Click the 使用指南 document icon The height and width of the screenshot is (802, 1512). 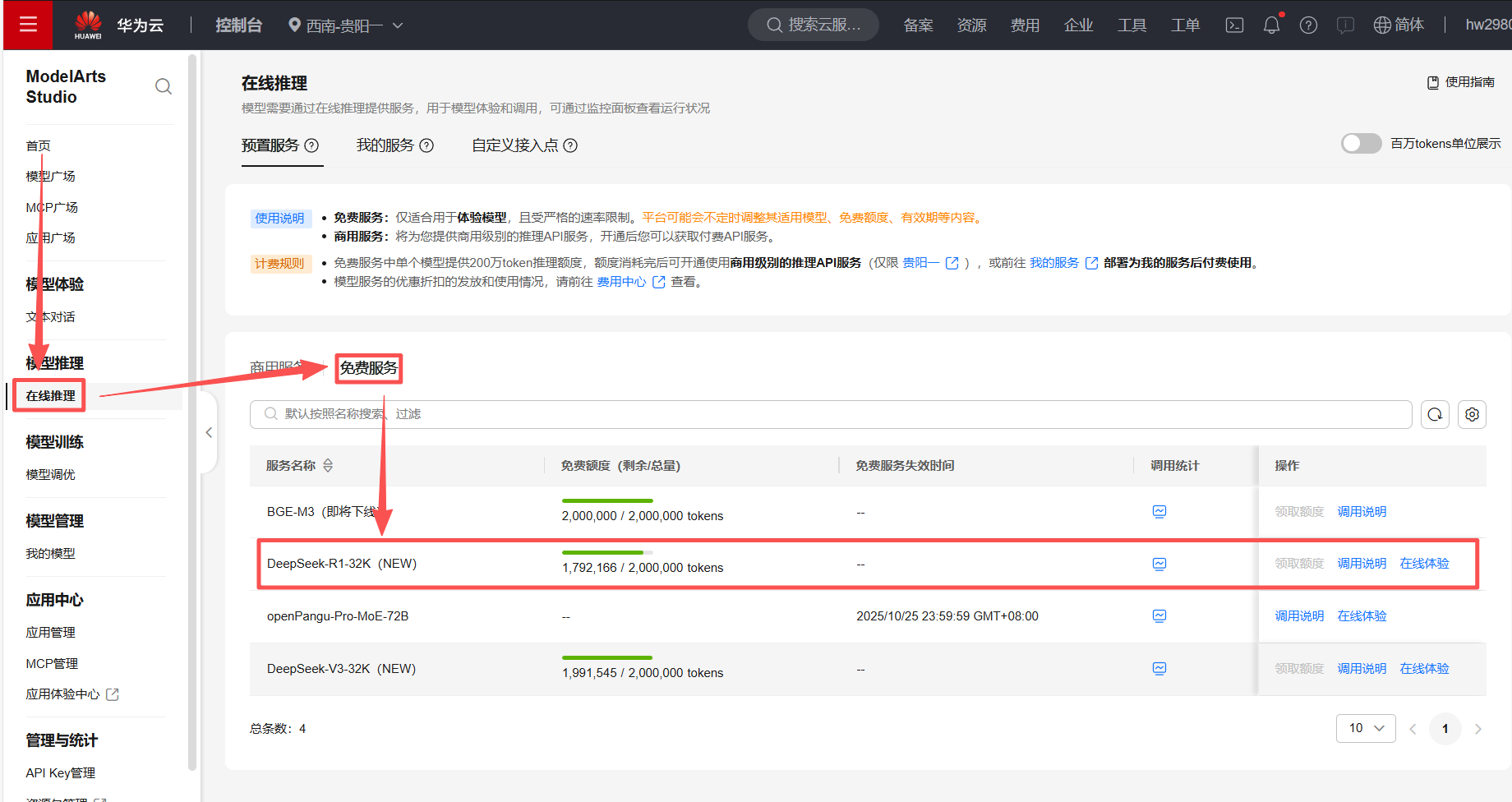tap(1433, 82)
